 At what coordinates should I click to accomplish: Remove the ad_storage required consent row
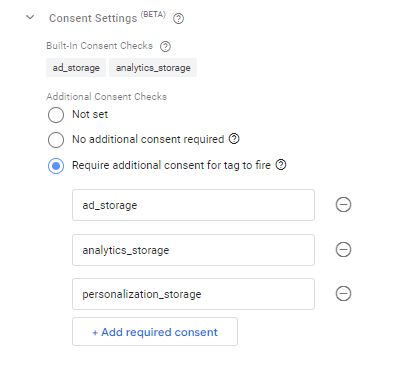343,205
